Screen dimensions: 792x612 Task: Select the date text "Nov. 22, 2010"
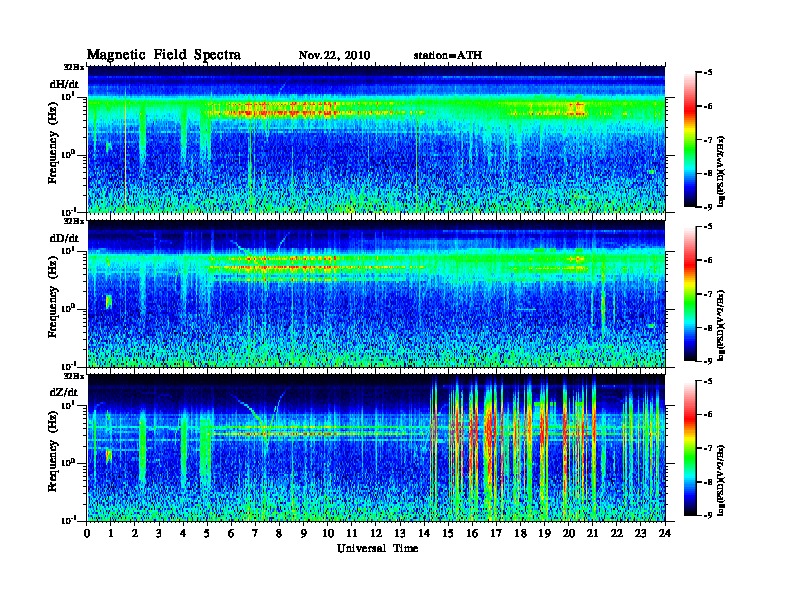334,56
